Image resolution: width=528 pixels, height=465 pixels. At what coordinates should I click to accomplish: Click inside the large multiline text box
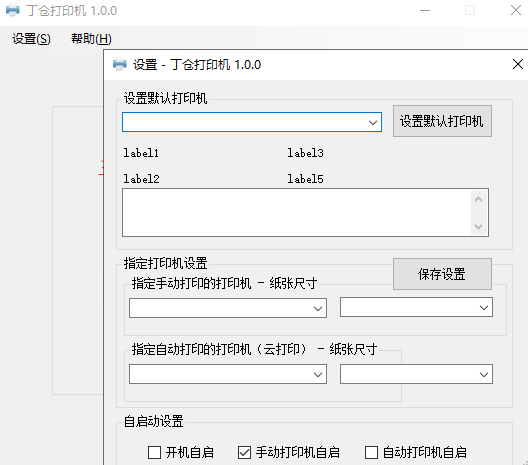pos(297,212)
